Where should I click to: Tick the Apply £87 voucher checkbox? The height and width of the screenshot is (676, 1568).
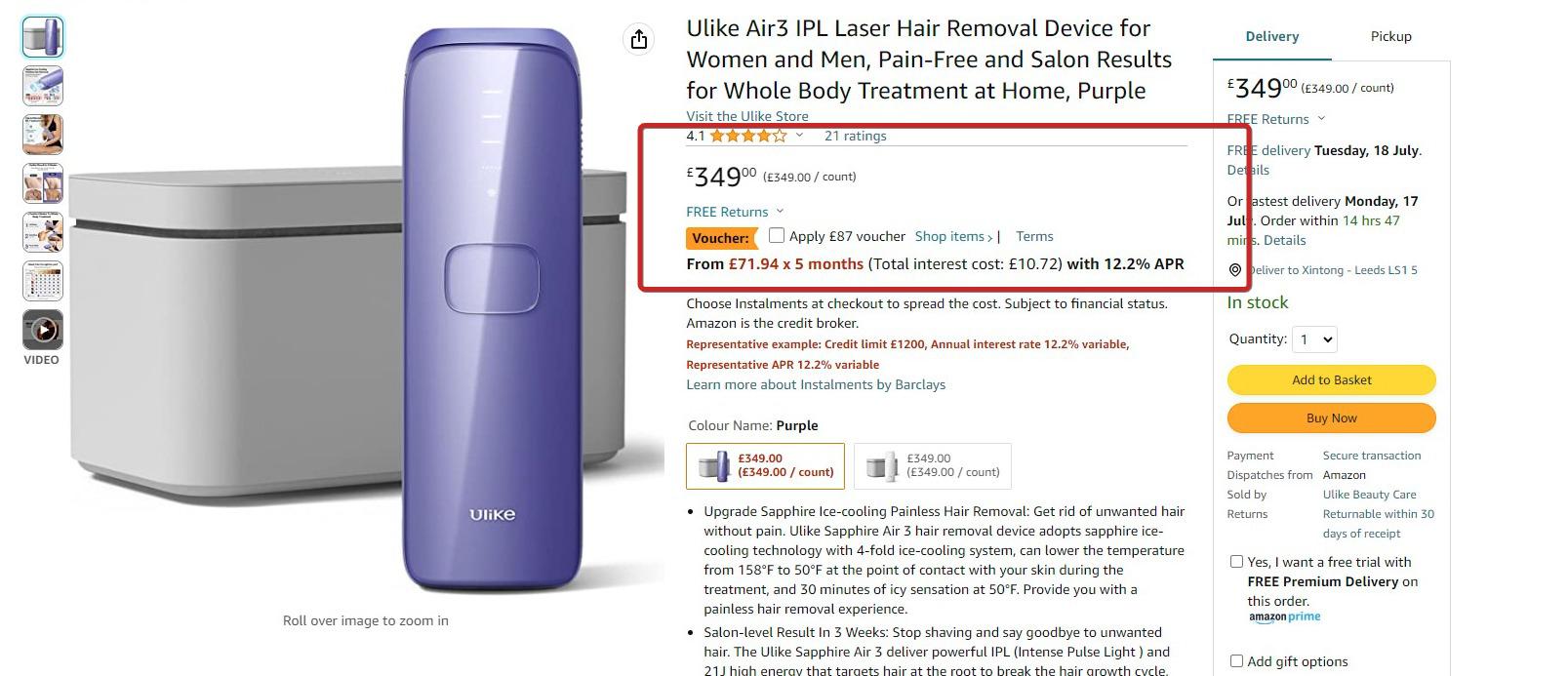pyautogui.click(x=777, y=235)
